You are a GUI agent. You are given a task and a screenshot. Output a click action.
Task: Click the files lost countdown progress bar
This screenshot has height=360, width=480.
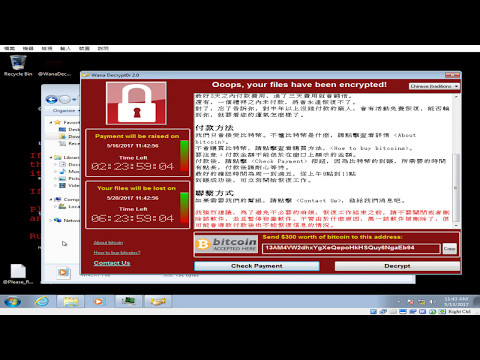(184, 208)
